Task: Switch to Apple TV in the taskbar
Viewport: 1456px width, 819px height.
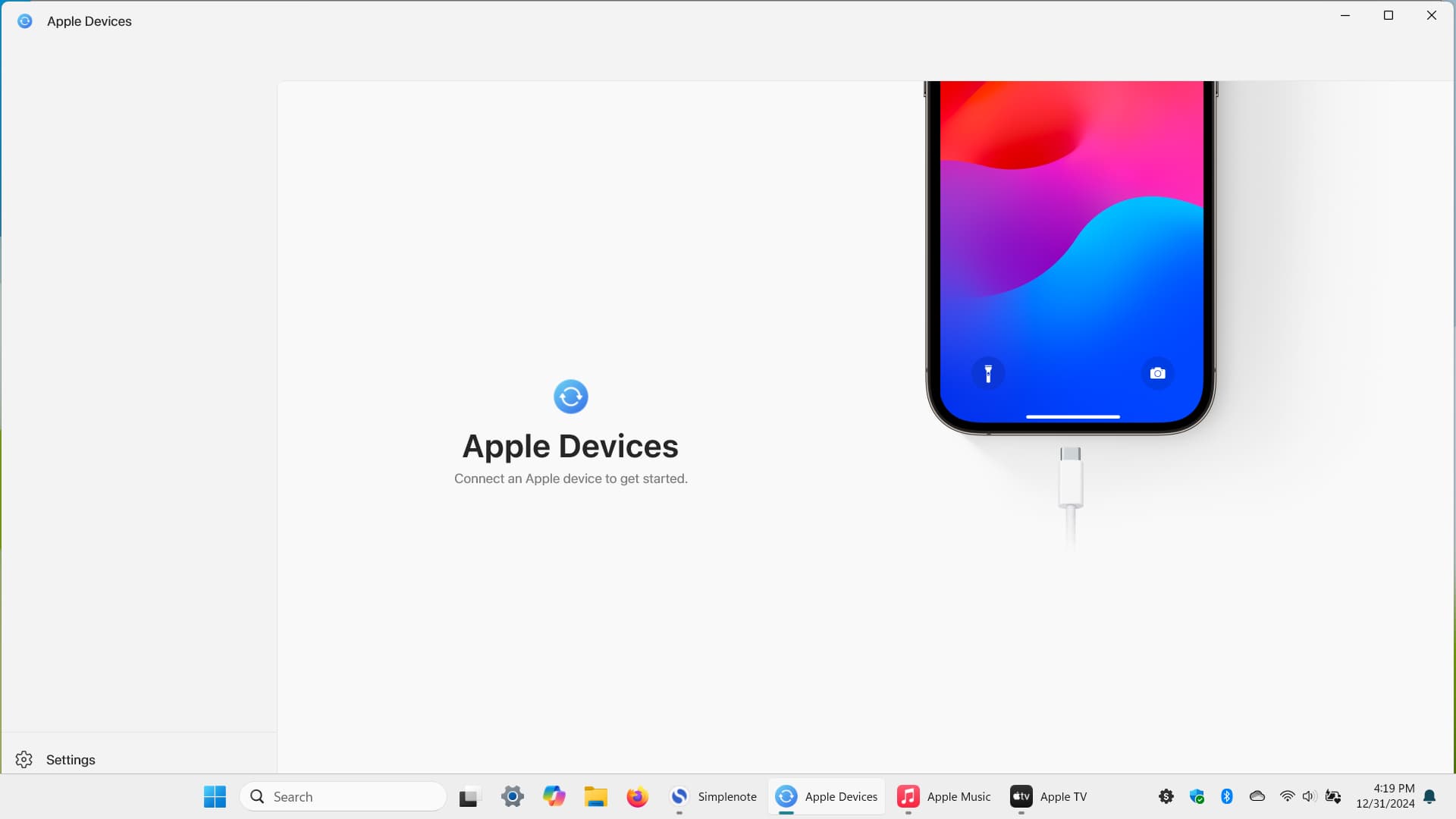Action: click(x=1049, y=796)
